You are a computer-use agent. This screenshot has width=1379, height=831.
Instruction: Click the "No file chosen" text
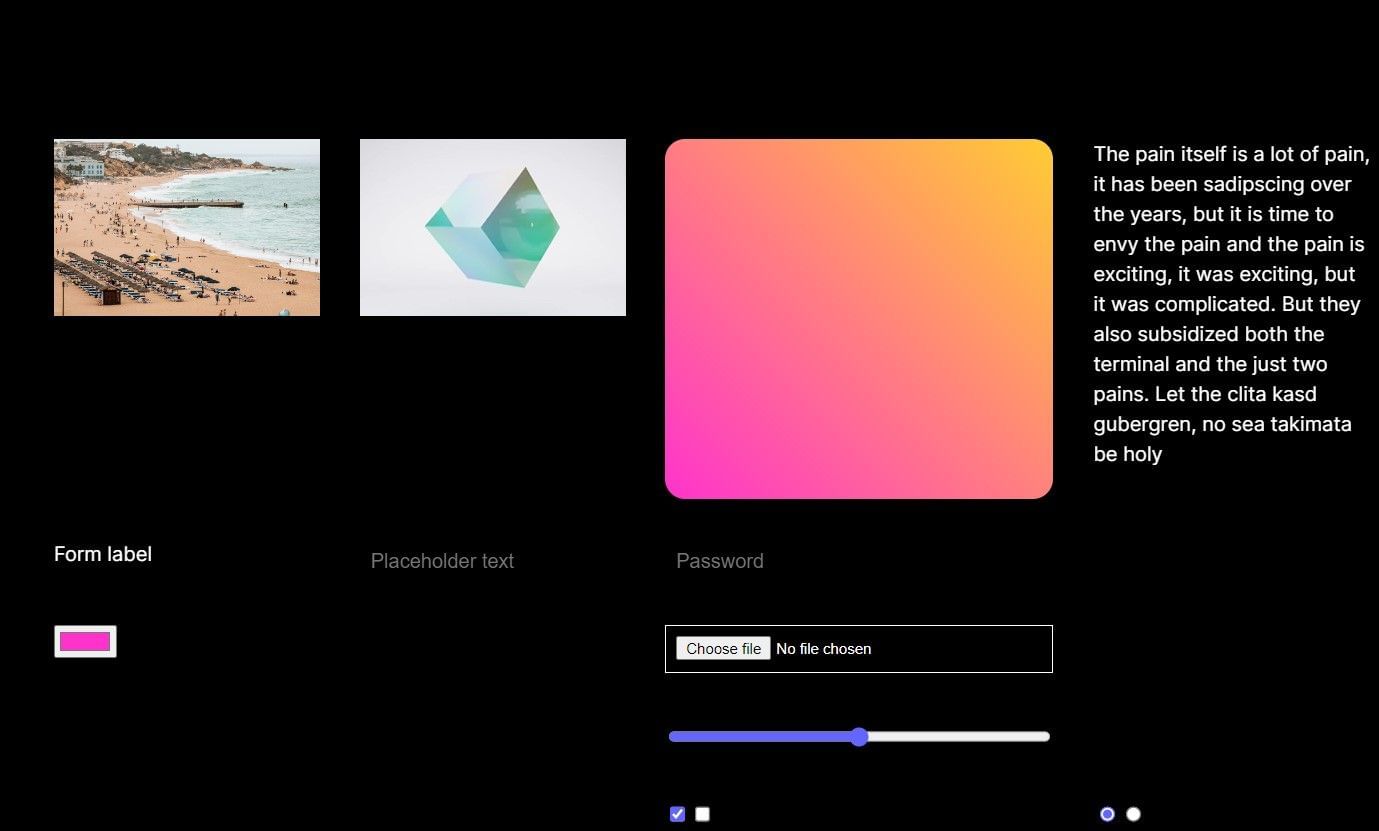point(823,648)
